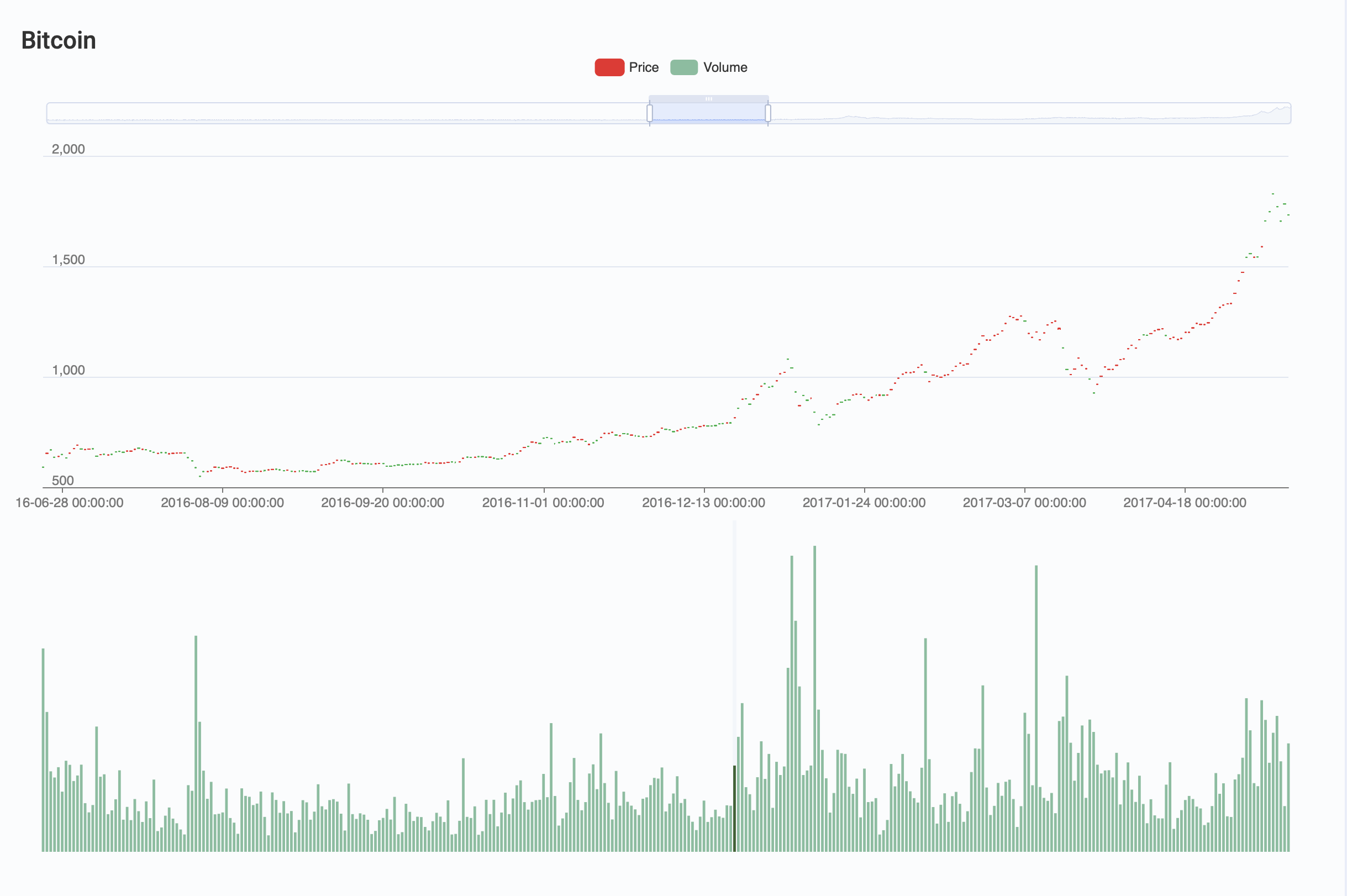Viewport: 1347px width, 896px height.
Task: Click the 2017-03-07 00:00:00 axis label
Action: coord(1024,503)
